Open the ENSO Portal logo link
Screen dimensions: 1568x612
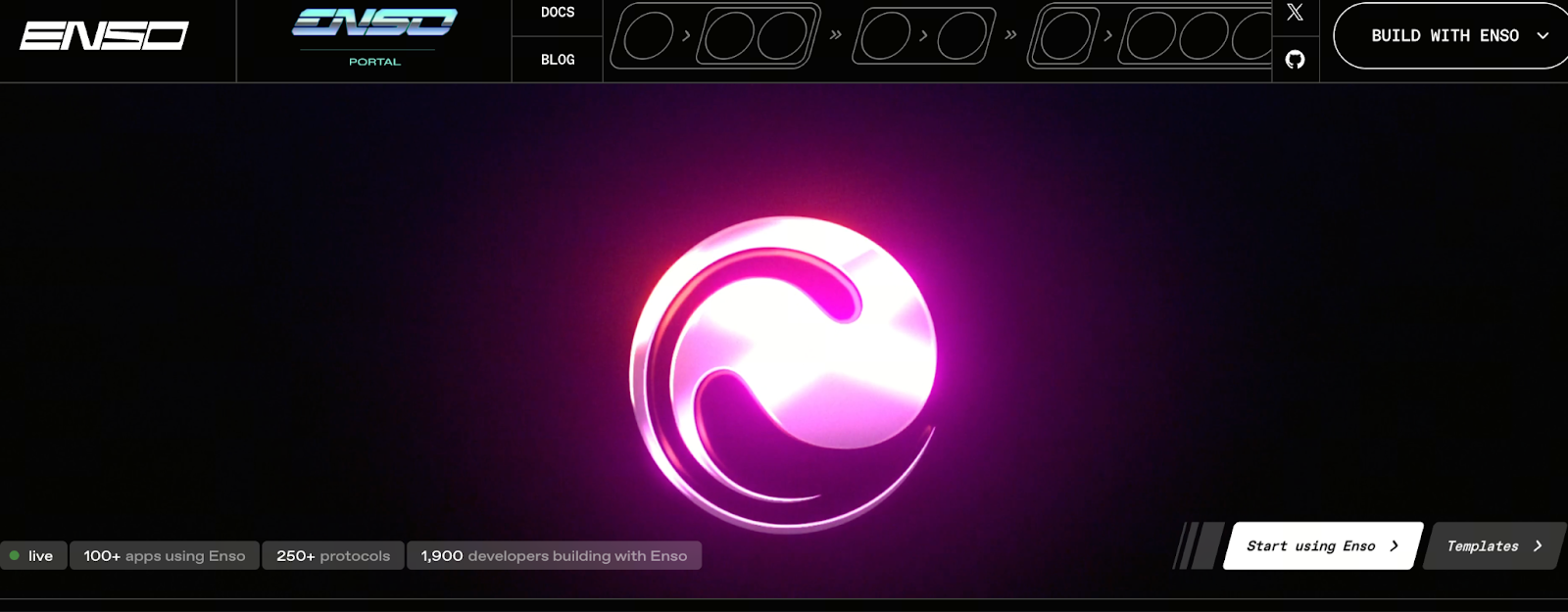pyautogui.click(x=374, y=37)
